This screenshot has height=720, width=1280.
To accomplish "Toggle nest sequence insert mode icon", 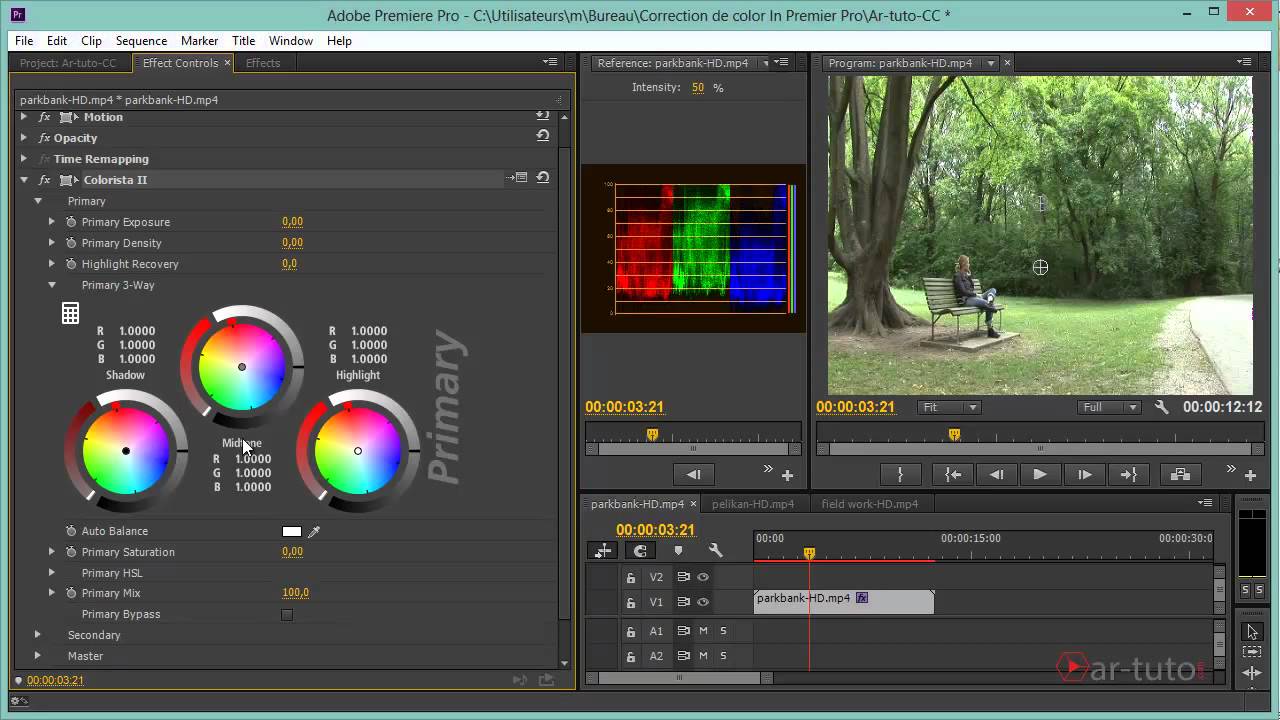I will pos(603,551).
